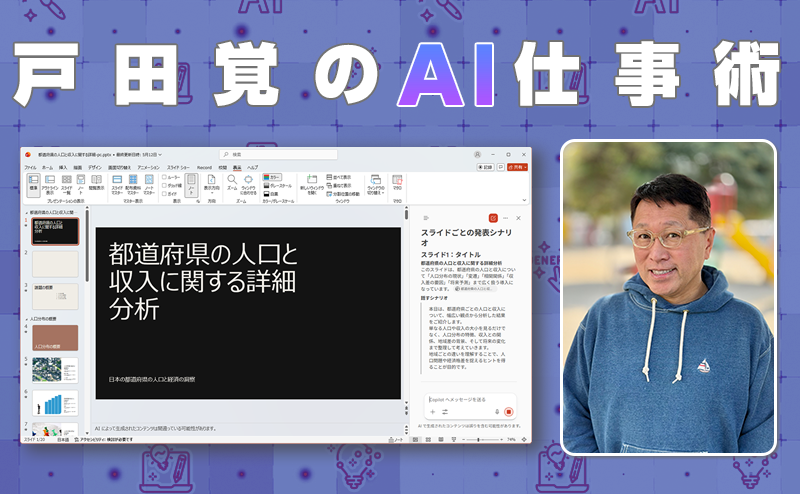Click the plus icon in Copilot input box

point(433,412)
